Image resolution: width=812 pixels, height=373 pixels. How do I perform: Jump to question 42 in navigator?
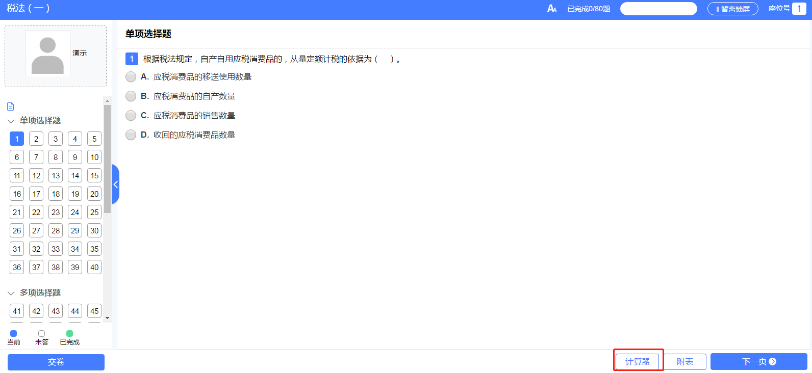pos(36,311)
